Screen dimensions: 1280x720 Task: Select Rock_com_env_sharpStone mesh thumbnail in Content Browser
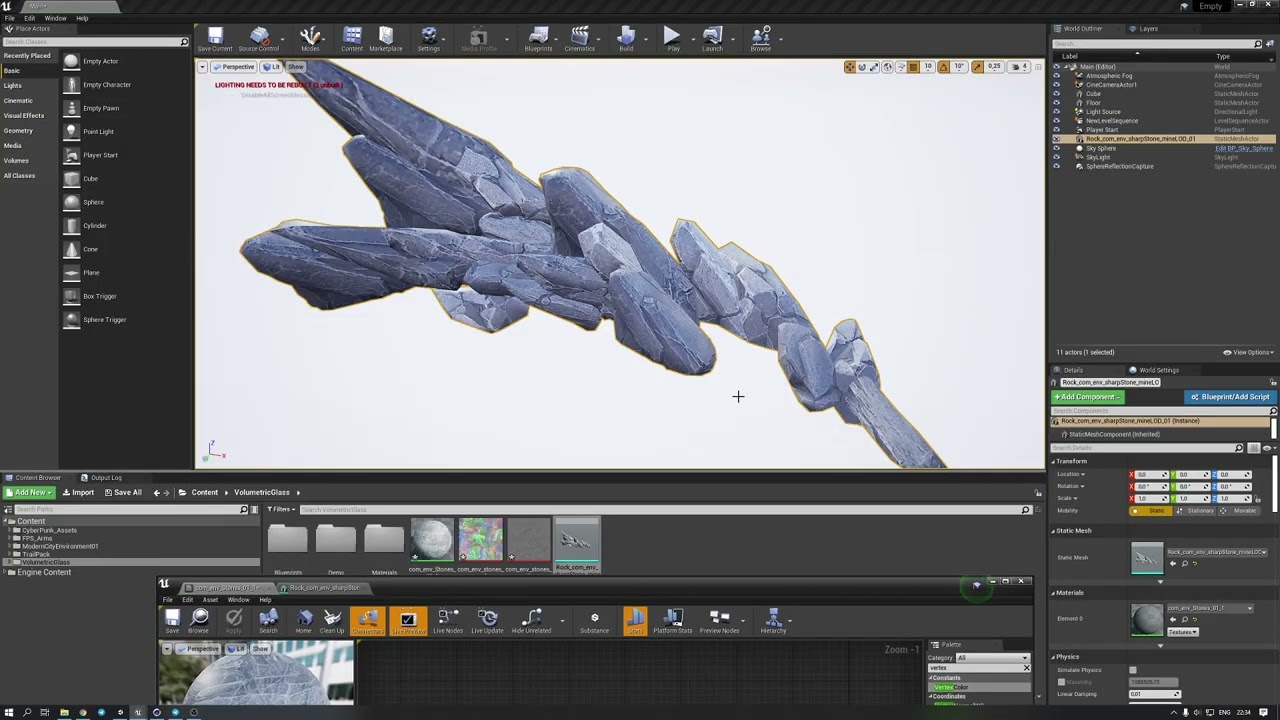click(x=577, y=541)
